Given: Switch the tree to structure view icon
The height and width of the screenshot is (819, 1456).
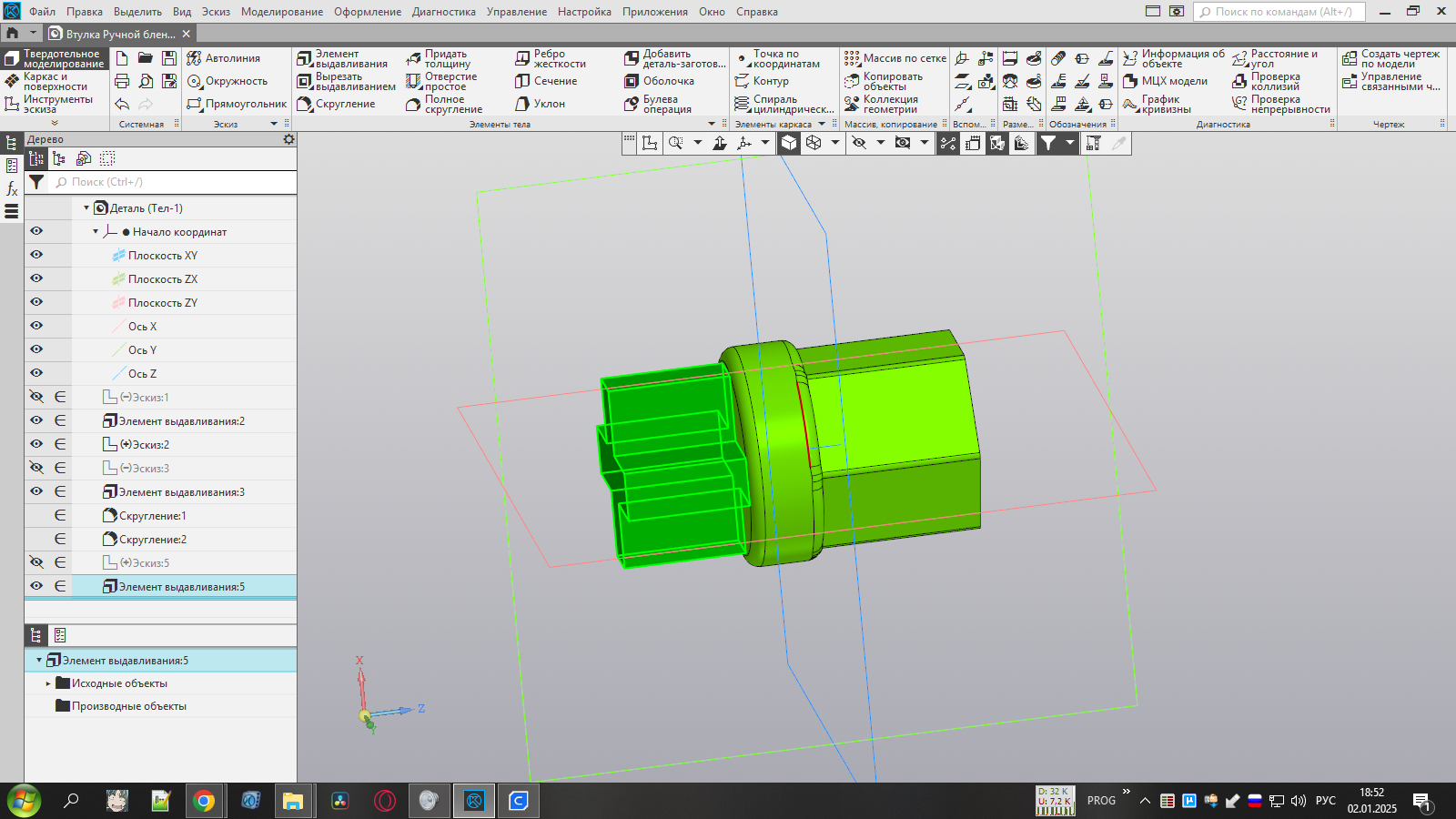Looking at the screenshot, I should (59, 158).
